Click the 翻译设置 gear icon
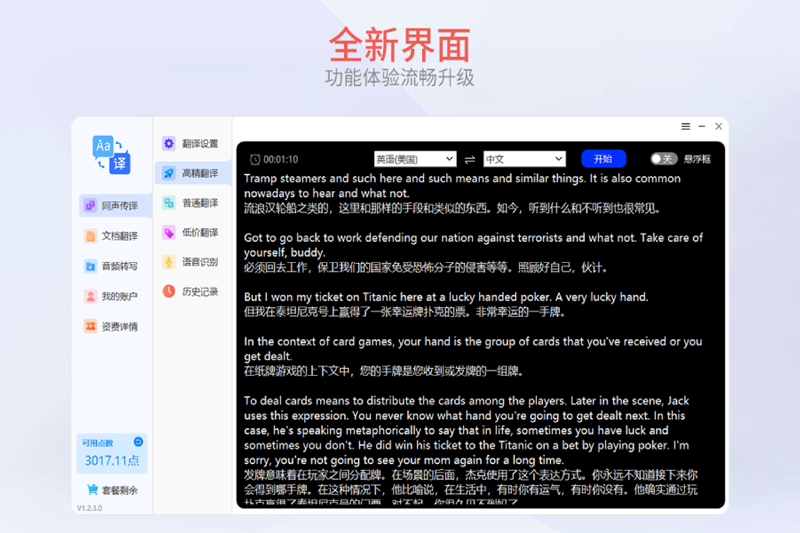Screen dimensions: 800x533 point(169,144)
